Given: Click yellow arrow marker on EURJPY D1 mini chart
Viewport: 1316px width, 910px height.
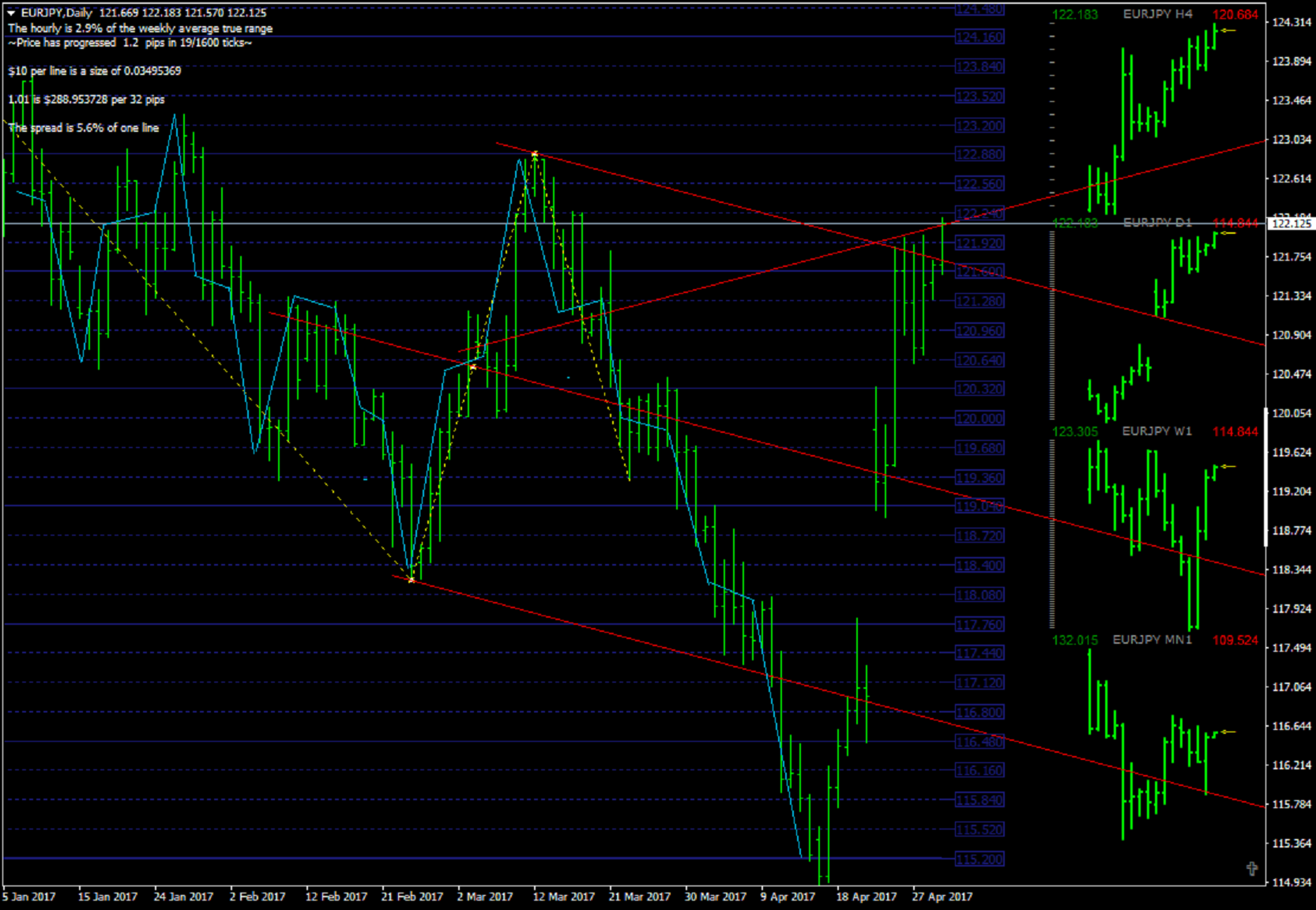Looking at the screenshot, I should (x=1228, y=233).
